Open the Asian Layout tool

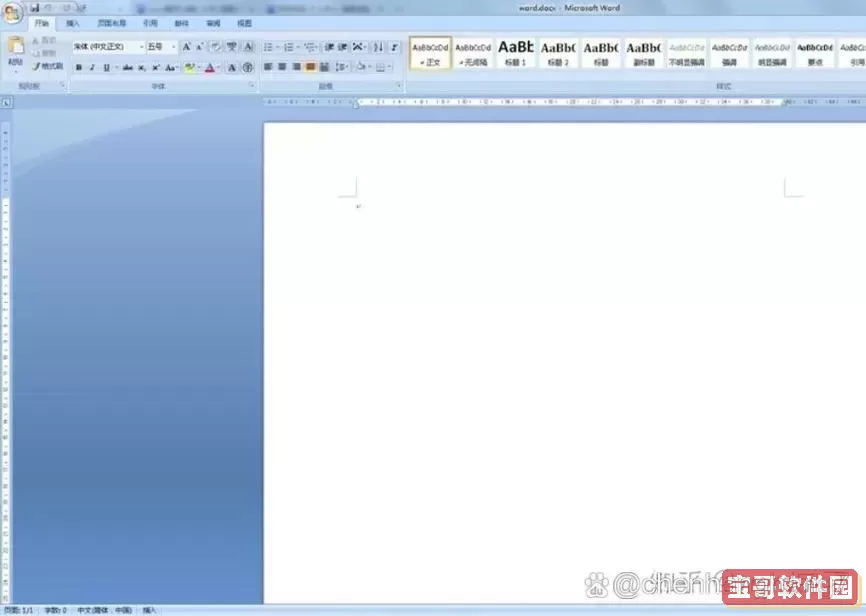358,47
